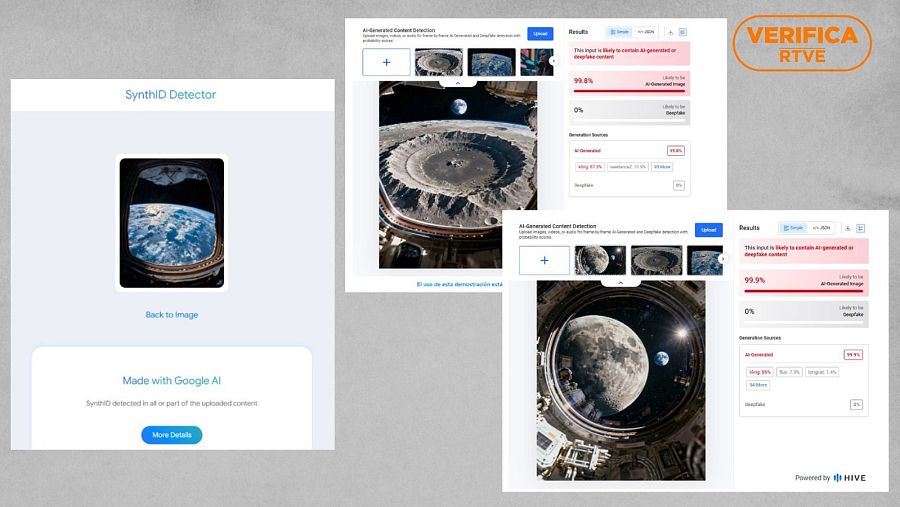The width and height of the screenshot is (900, 507).
Task: Switch to JSON view in 99.8% window
Action: coord(646,32)
